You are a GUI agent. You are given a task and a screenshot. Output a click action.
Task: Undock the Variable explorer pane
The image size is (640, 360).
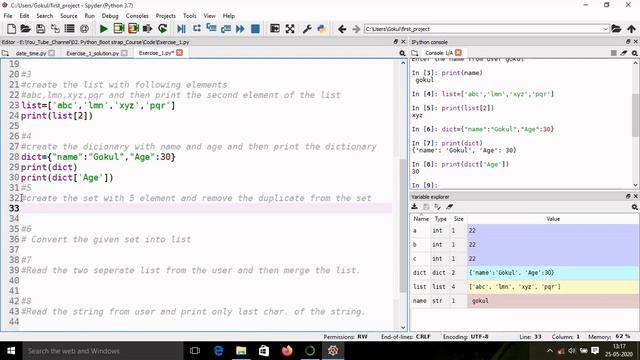[x=628, y=196]
